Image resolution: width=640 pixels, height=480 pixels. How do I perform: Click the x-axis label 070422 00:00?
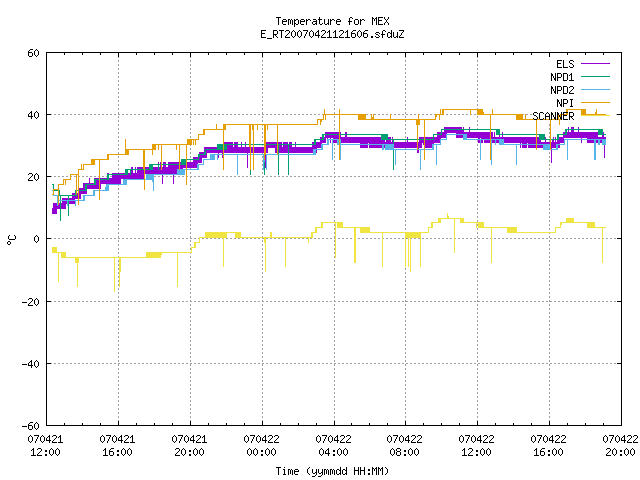tap(262, 446)
